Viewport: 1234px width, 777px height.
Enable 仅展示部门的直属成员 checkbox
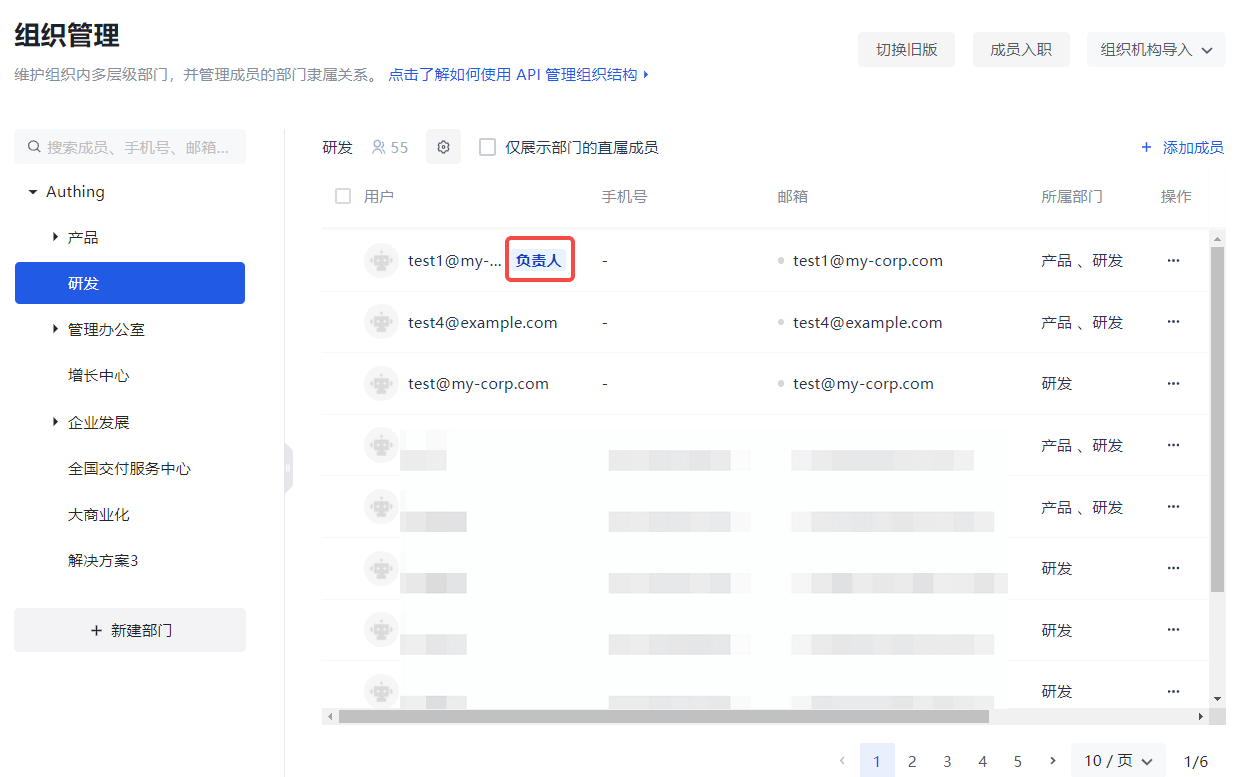coord(488,147)
